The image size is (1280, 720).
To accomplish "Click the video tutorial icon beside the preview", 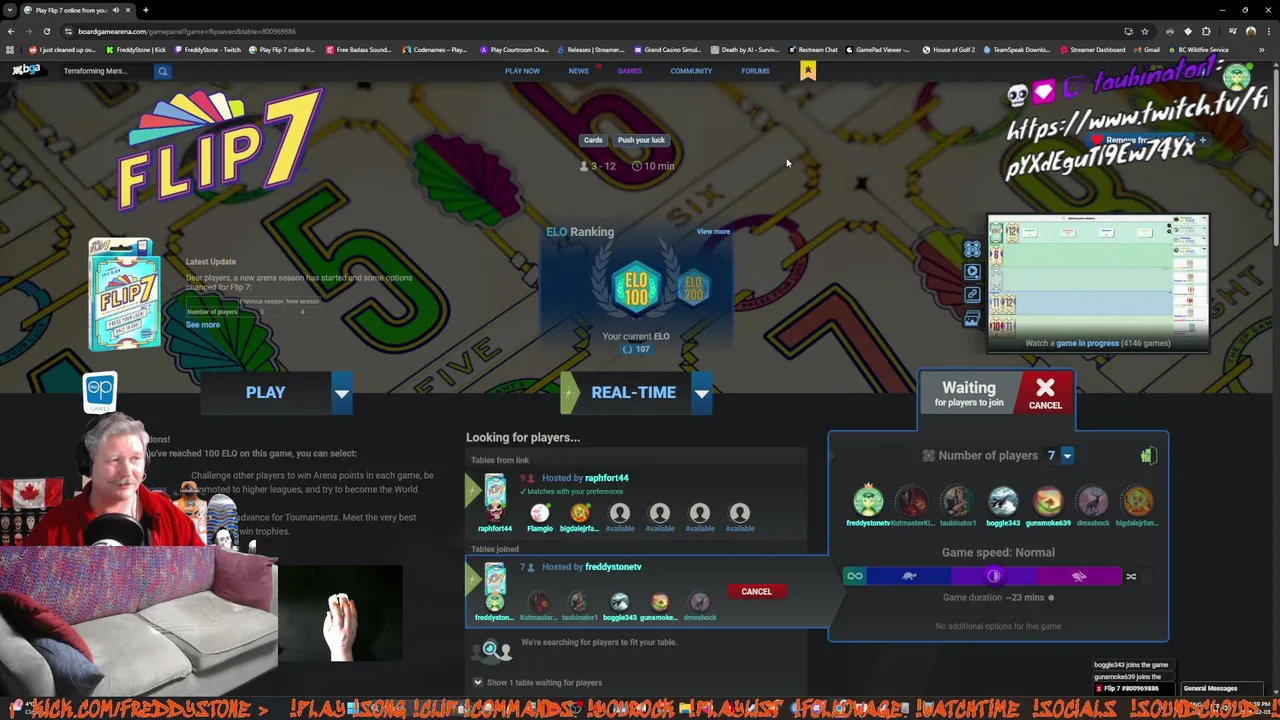I will click(972, 272).
